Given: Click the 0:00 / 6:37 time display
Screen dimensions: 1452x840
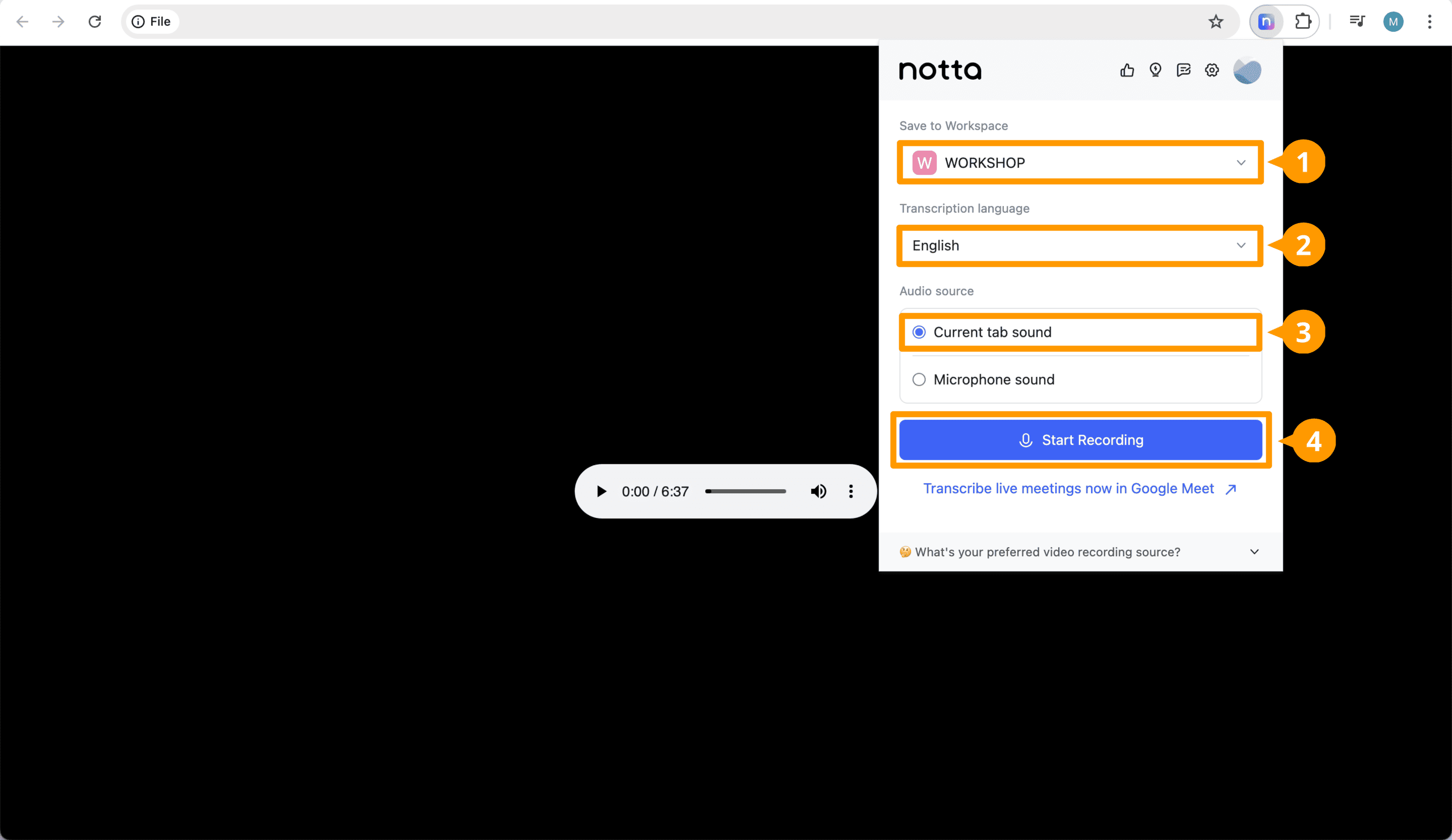Looking at the screenshot, I should (x=654, y=492).
